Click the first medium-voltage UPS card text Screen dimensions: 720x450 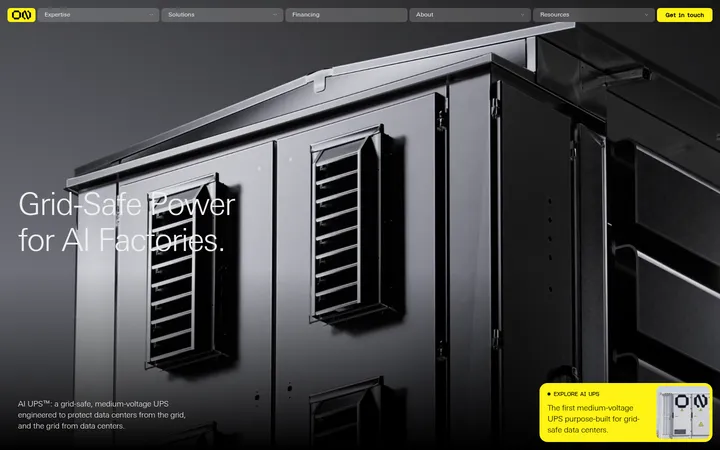[x=593, y=419]
